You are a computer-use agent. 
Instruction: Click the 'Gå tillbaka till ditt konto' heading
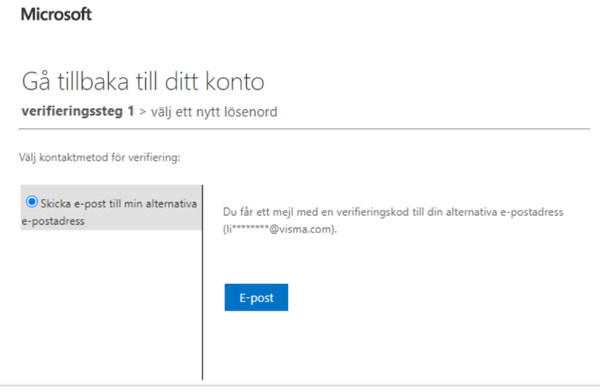(x=143, y=82)
